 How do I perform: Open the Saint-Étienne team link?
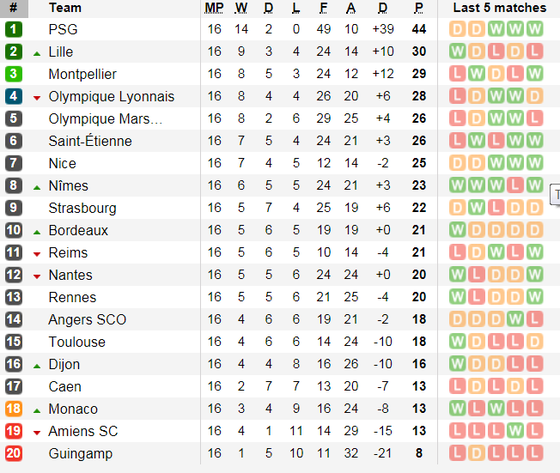tap(90, 141)
